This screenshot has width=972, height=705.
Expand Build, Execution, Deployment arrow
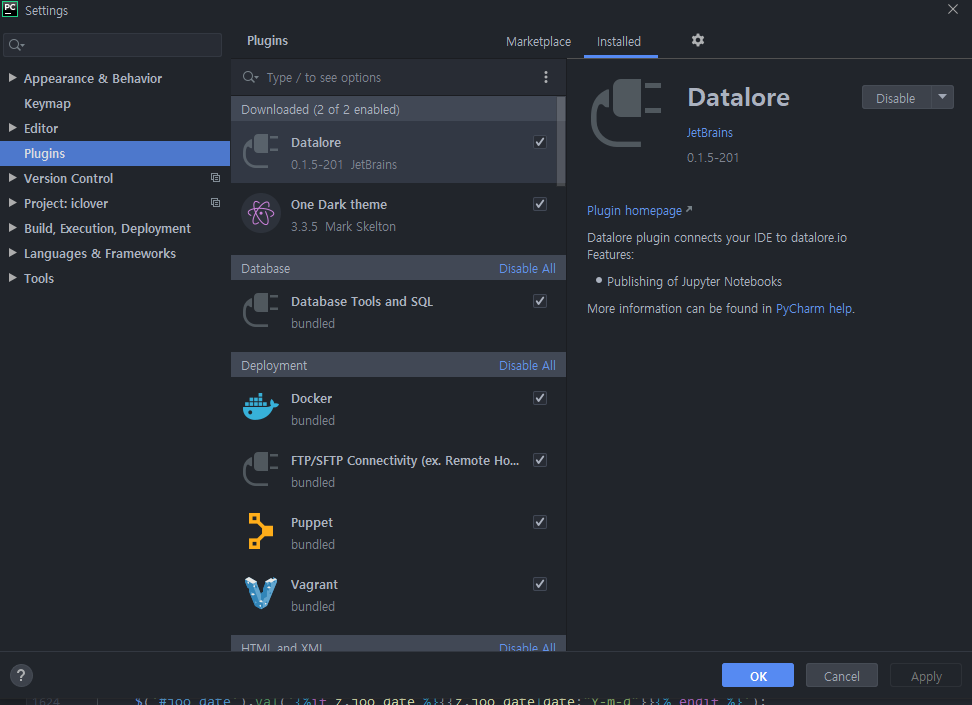12,228
